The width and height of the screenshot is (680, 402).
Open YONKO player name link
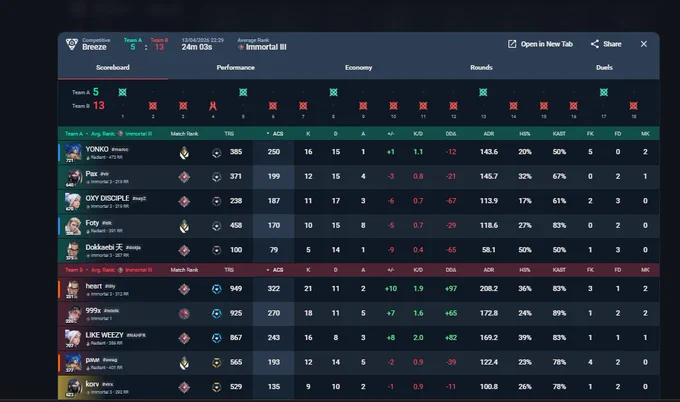click(x=97, y=149)
